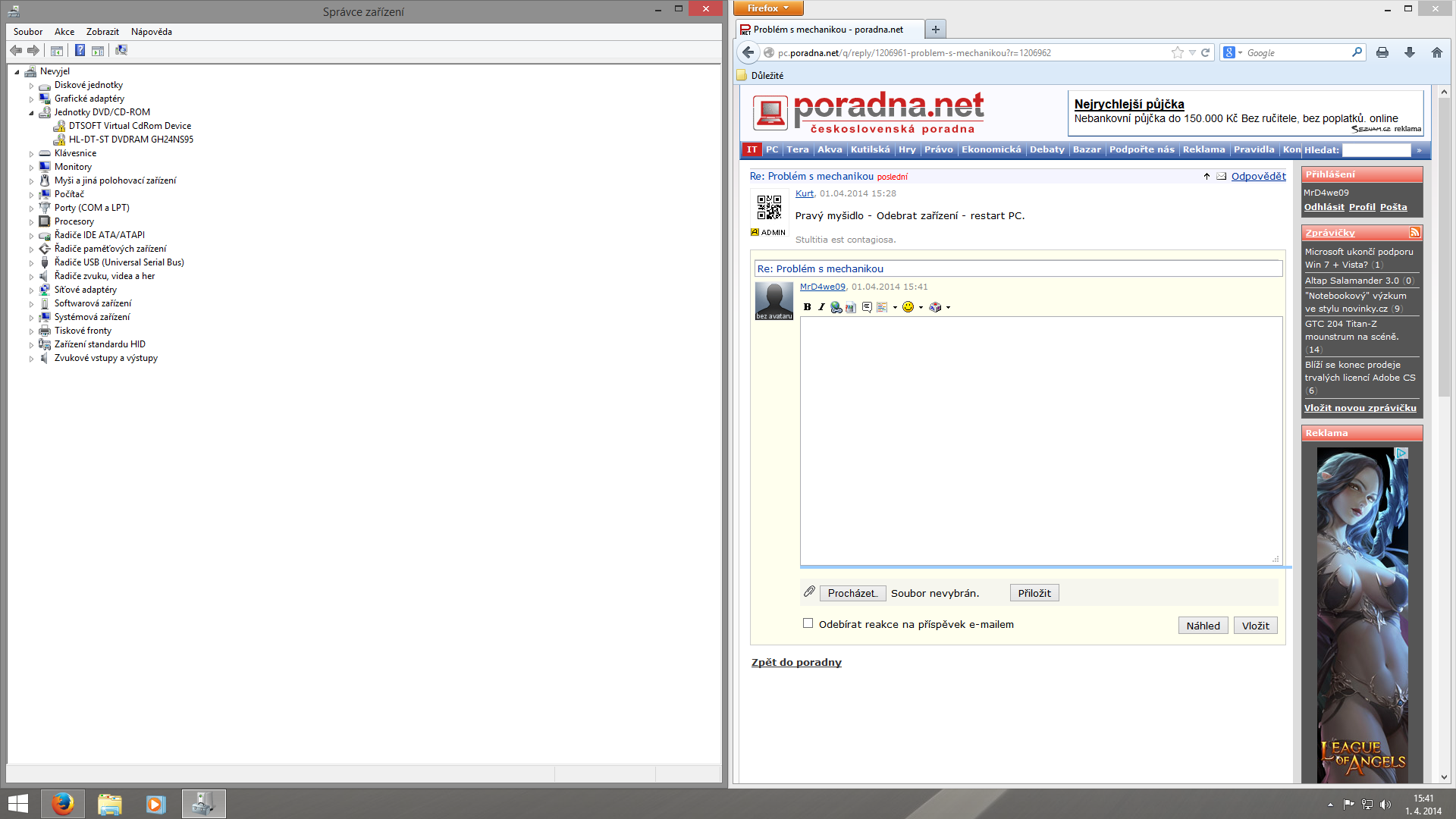Image resolution: width=1456 pixels, height=819 pixels.
Task: Bookmark page with the star icon
Action: [1177, 52]
